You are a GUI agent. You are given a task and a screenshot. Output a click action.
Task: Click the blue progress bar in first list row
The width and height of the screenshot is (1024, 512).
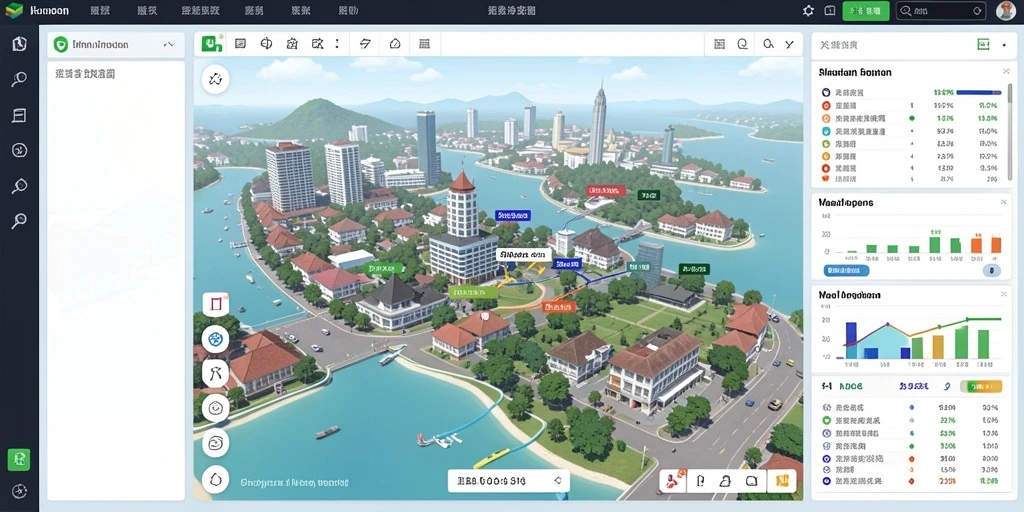click(x=978, y=93)
